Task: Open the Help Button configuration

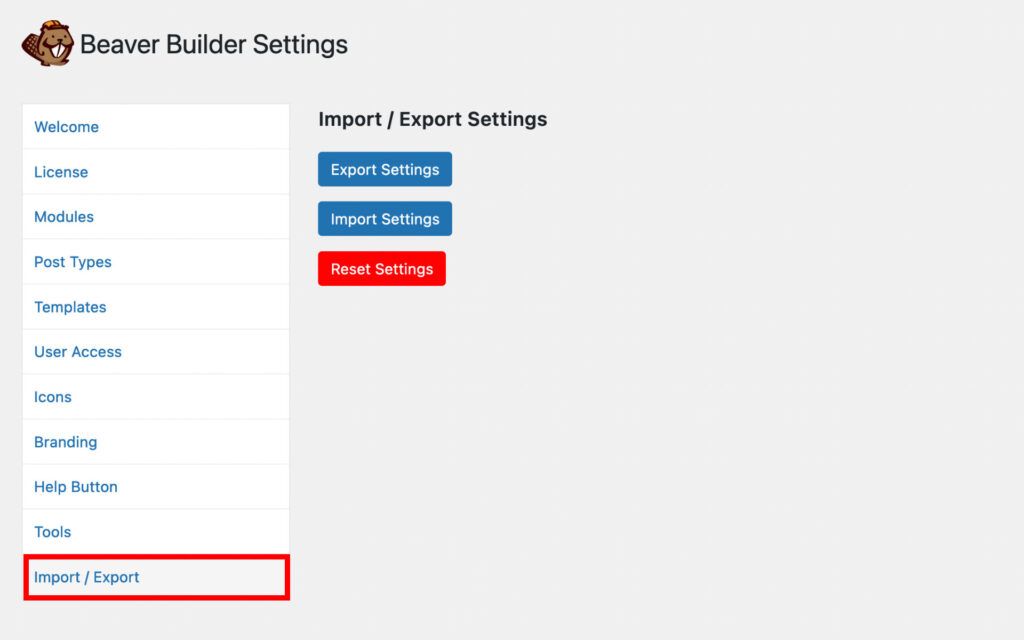Action: coord(75,486)
